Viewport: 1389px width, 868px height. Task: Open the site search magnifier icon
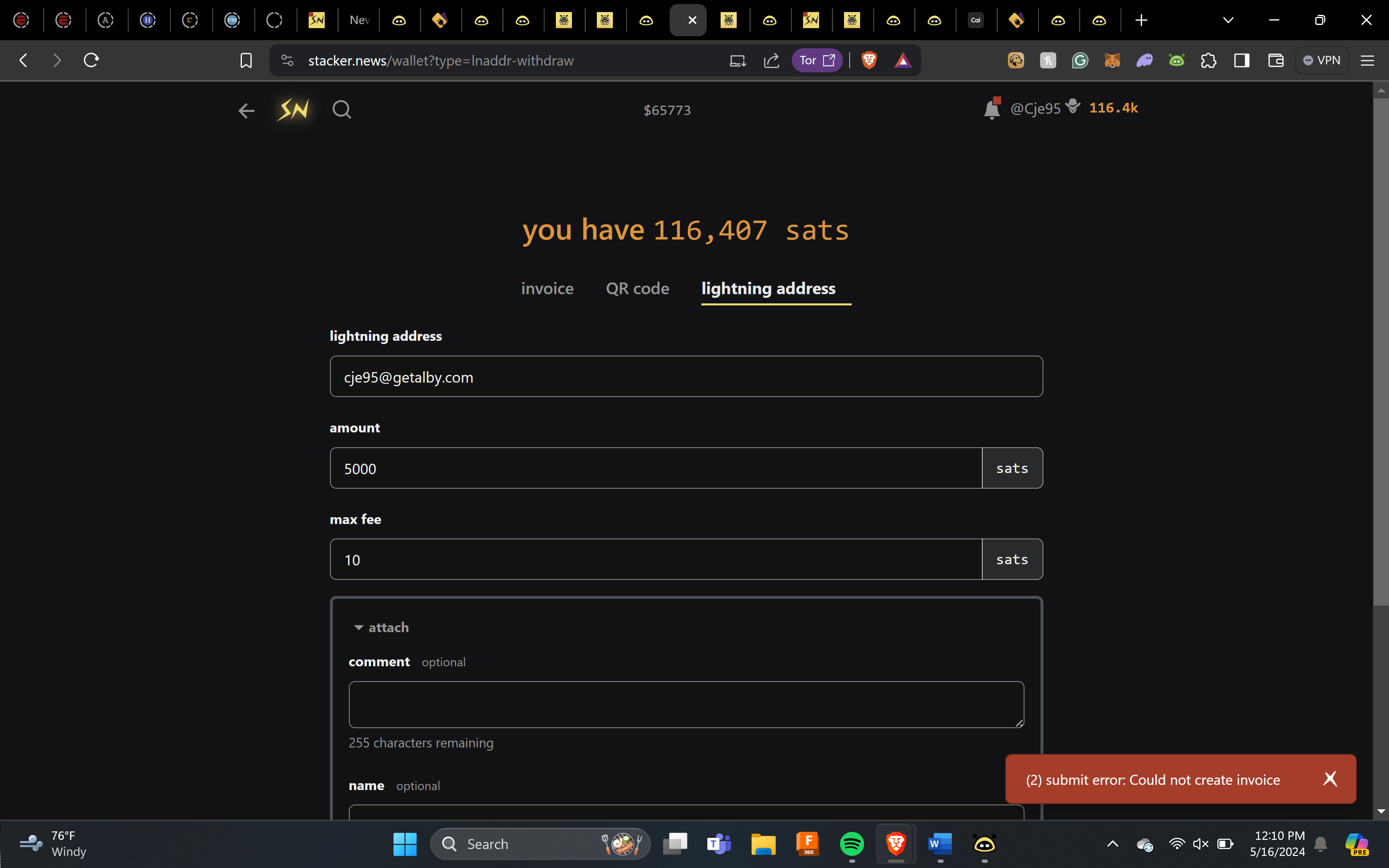coord(342,109)
